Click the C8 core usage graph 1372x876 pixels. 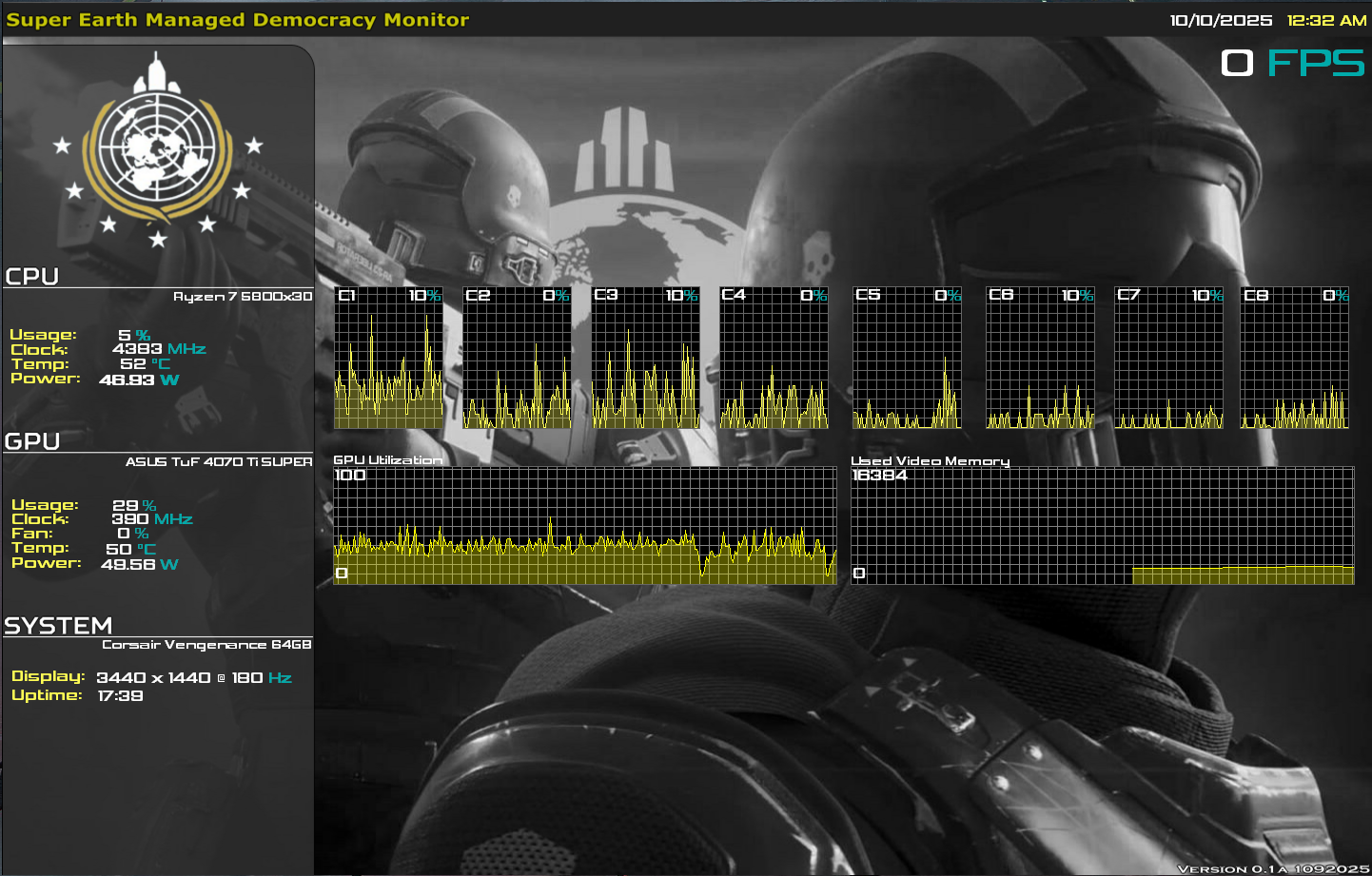pos(1294,358)
